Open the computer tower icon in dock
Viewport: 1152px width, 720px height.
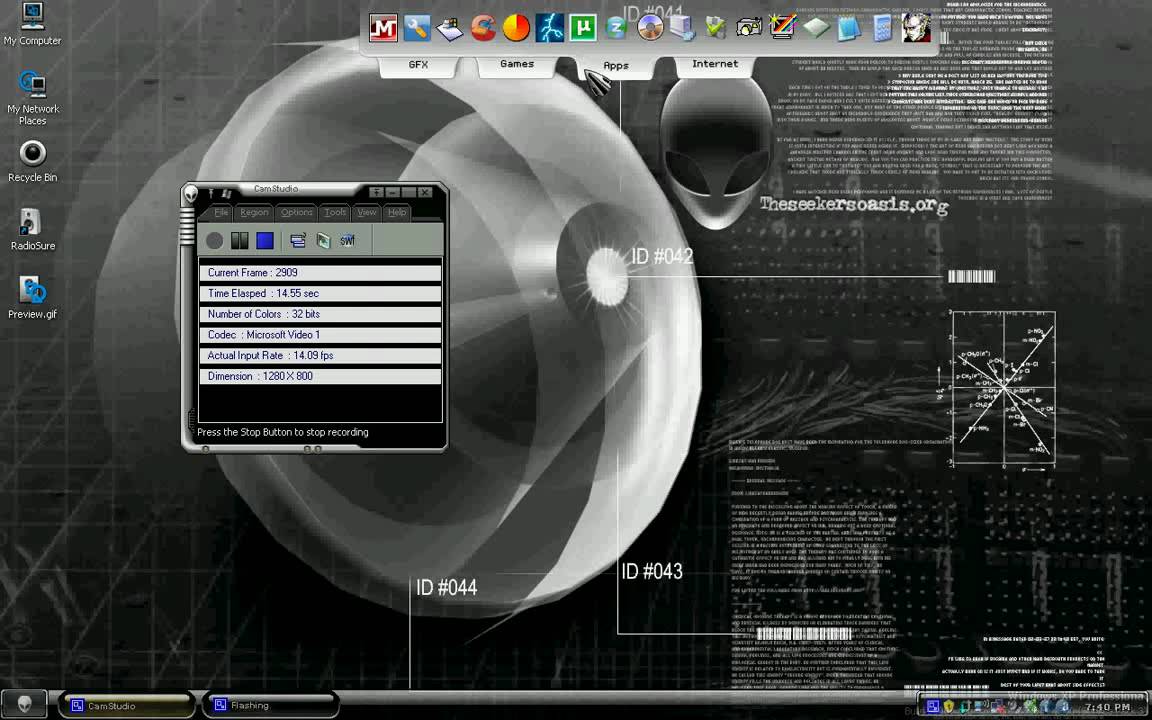pyautogui.click(x=683, y=29)
